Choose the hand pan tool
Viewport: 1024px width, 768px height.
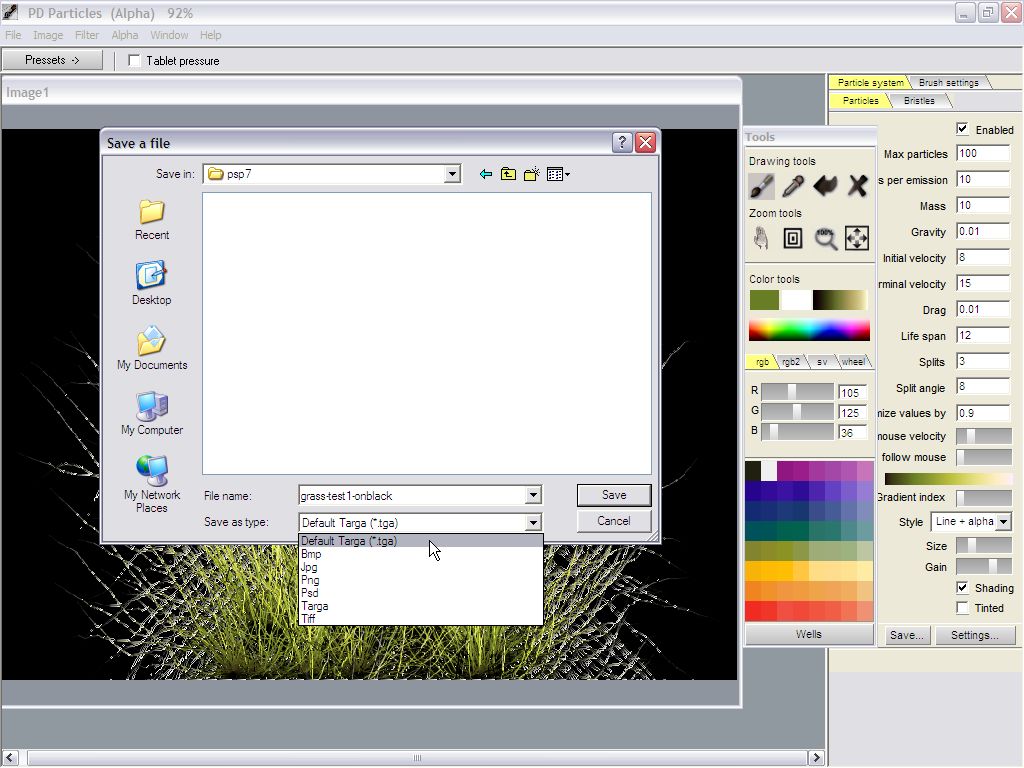761,238
